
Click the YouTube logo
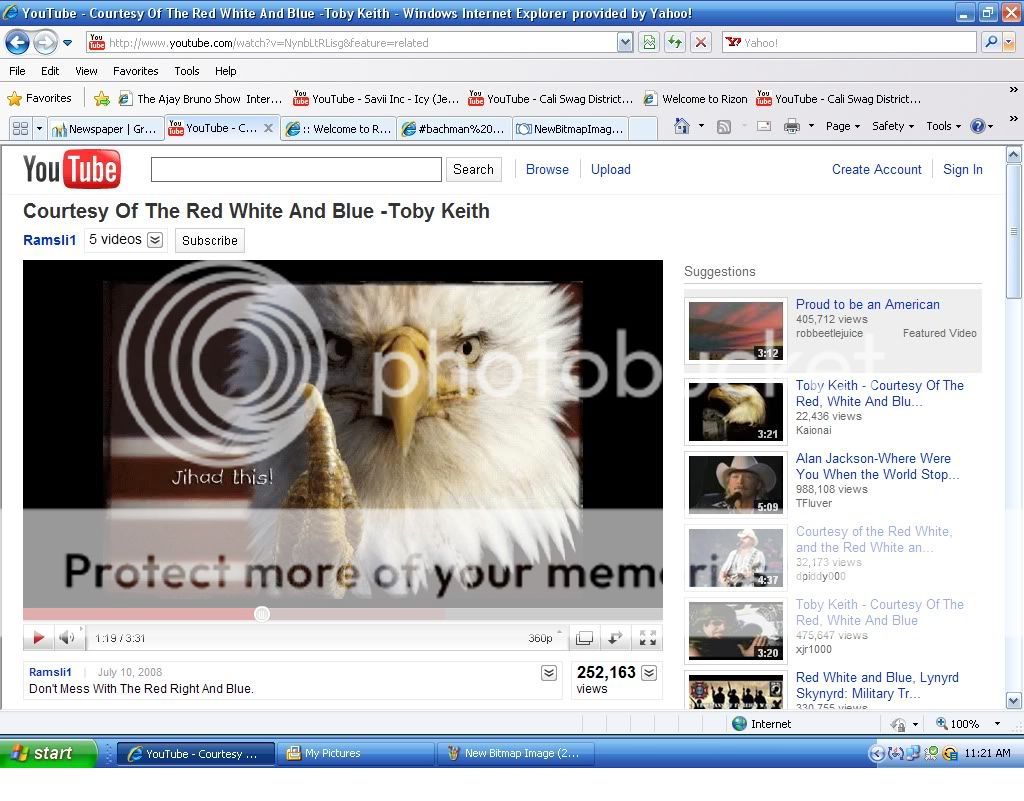click(x=72, y=169)
